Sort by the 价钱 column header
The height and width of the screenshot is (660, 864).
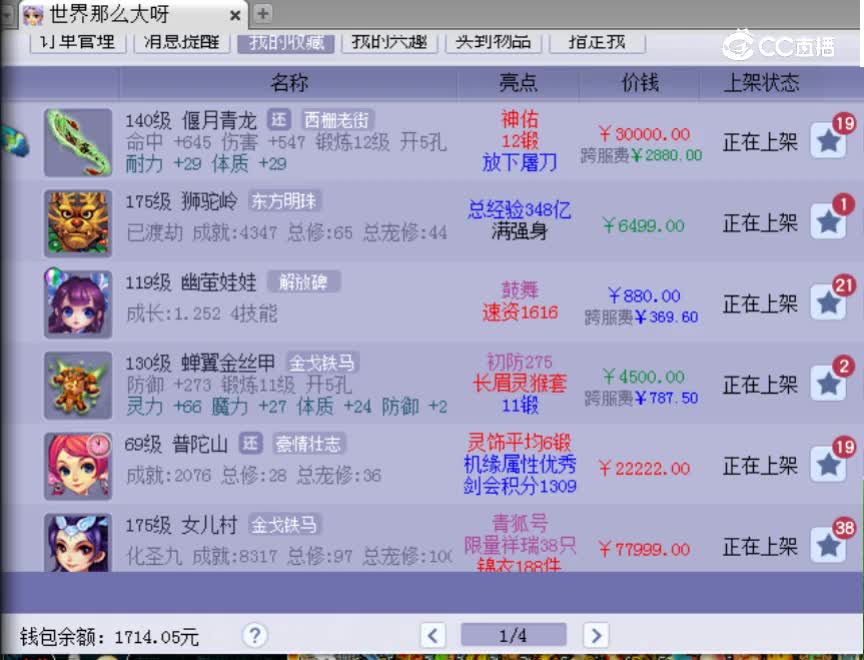(x=640, y=83)
